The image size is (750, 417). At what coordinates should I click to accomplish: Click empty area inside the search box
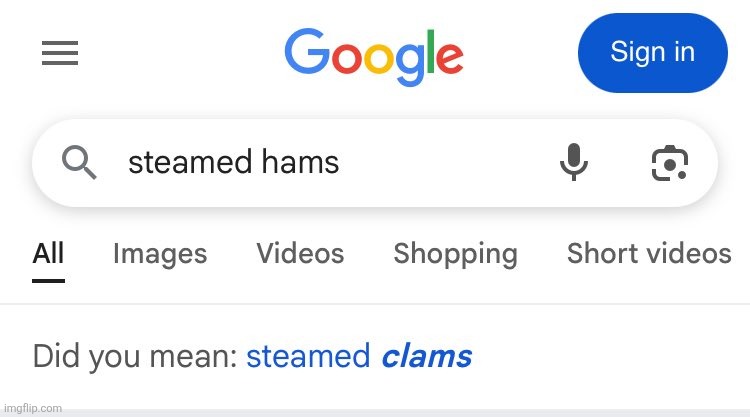click(445, 163)
